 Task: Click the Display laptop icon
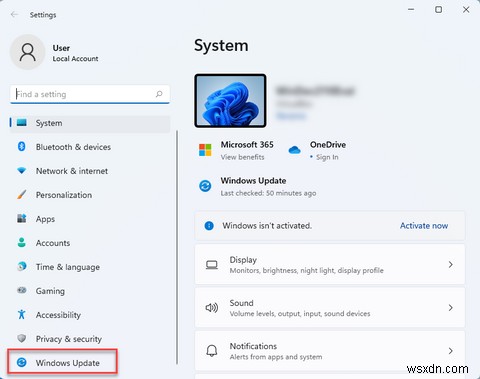point(212,265)
